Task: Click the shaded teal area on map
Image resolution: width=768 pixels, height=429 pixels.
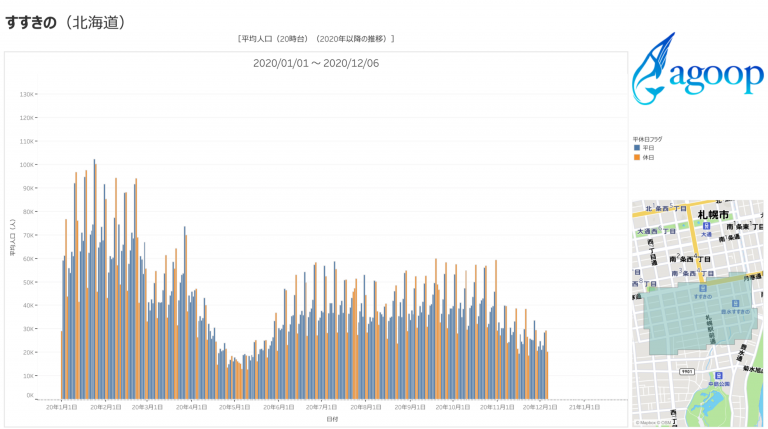Action: click(x=680, y=320)
